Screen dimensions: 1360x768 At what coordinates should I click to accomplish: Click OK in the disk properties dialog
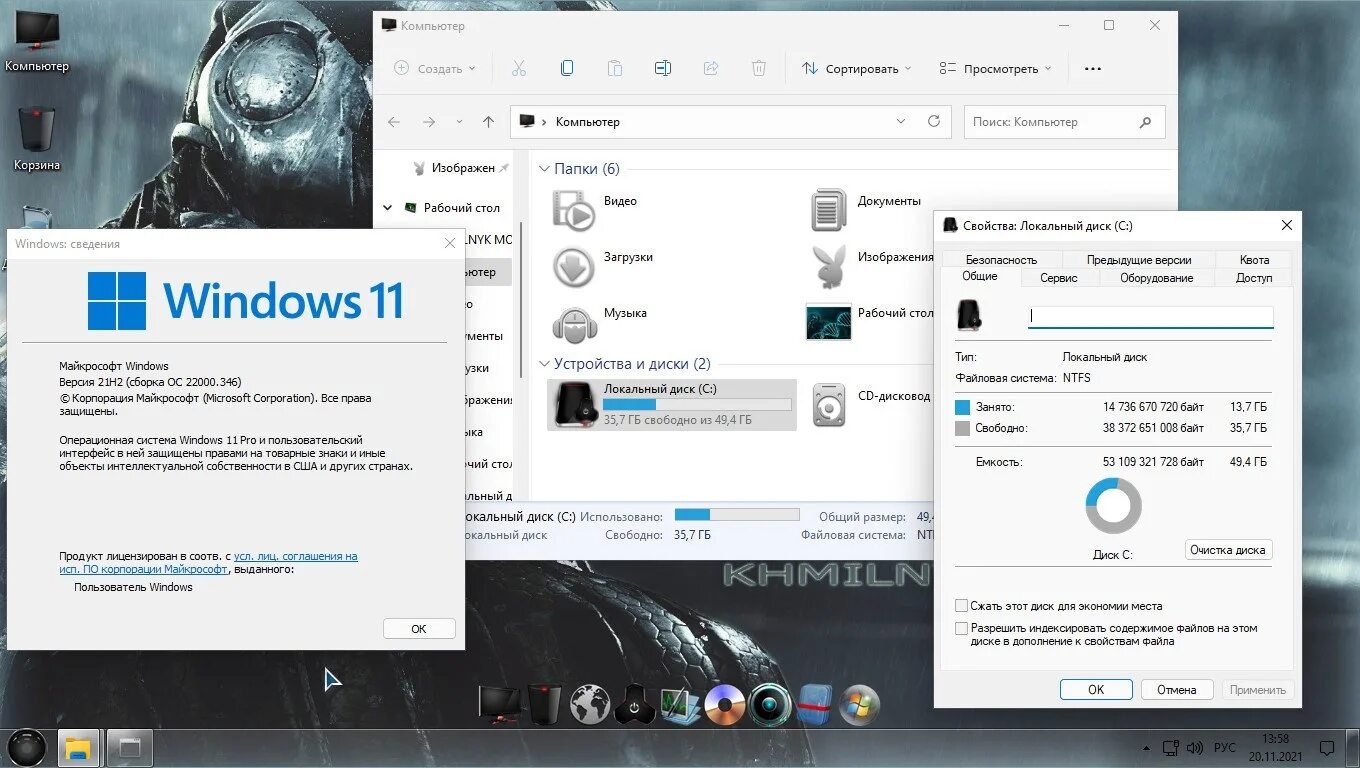[1096, 689]
